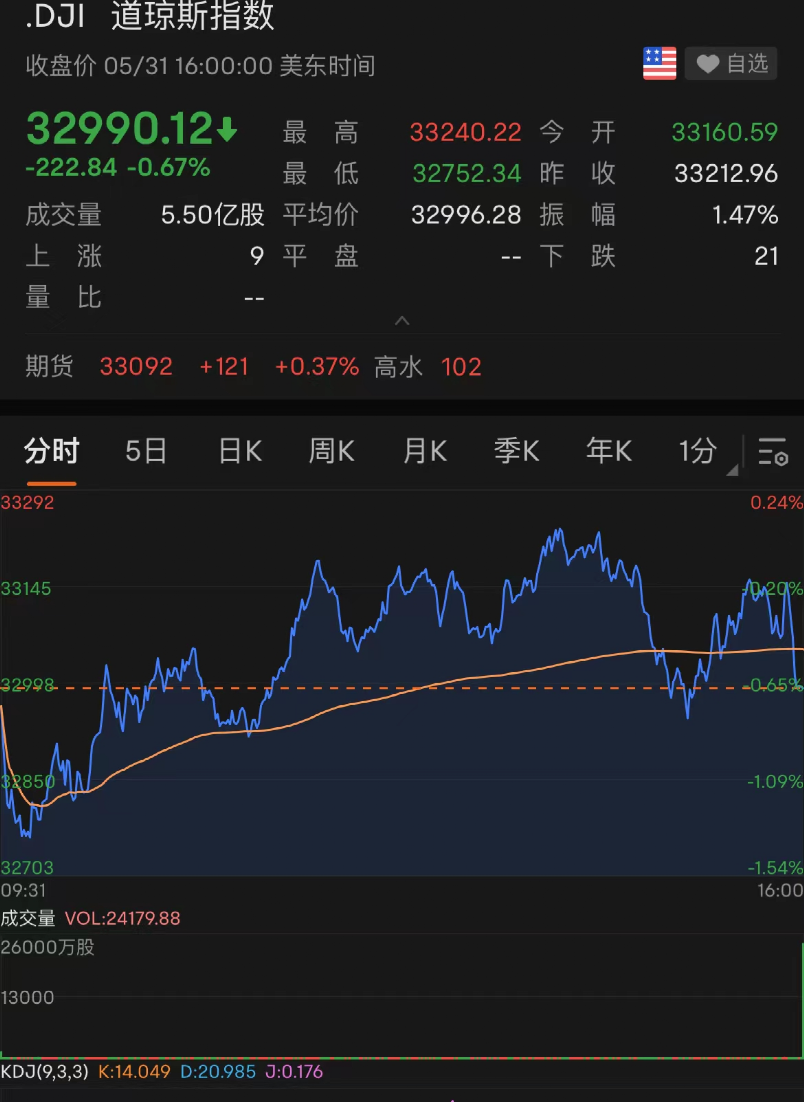This screenshot has width=804, height=1102.
Task: Open the 年K chart tab
Action: (609, 451)
